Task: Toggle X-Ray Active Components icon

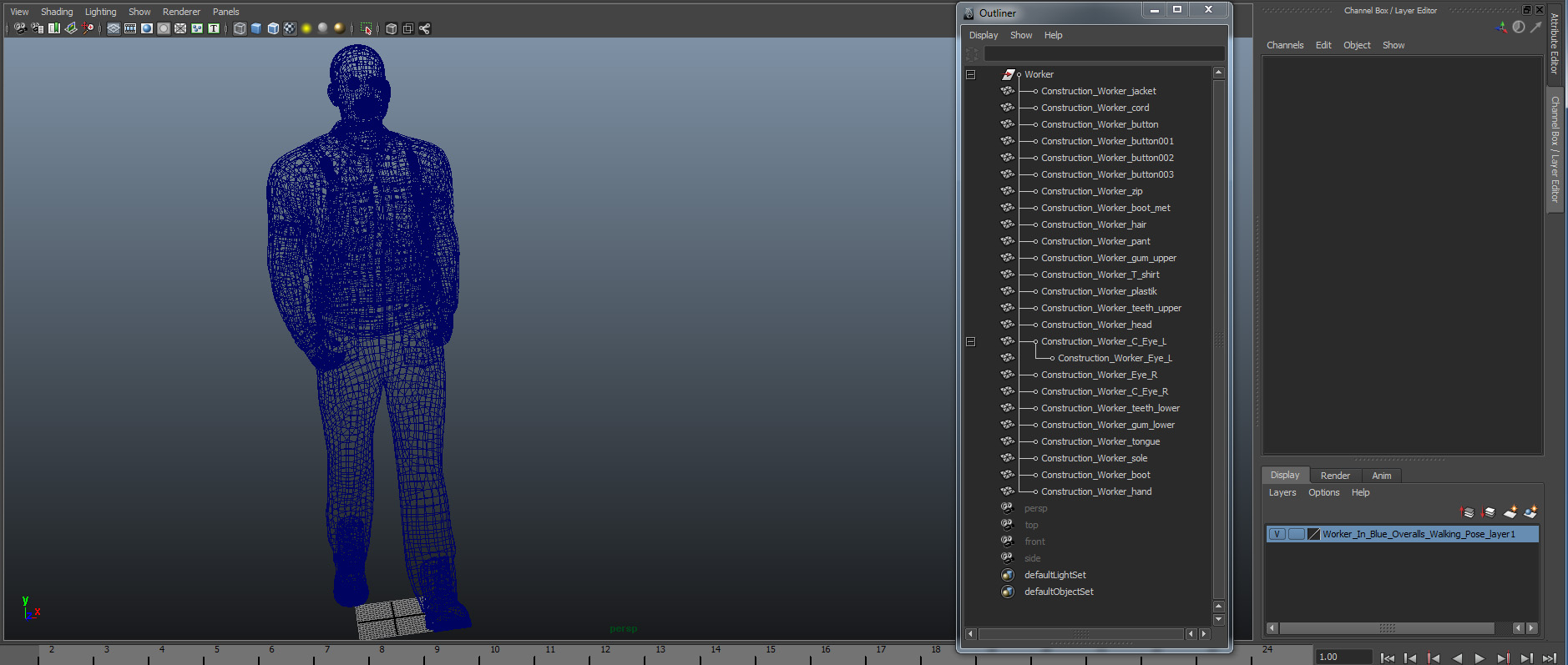Action: pyautogui.click(x=407, y=28)
